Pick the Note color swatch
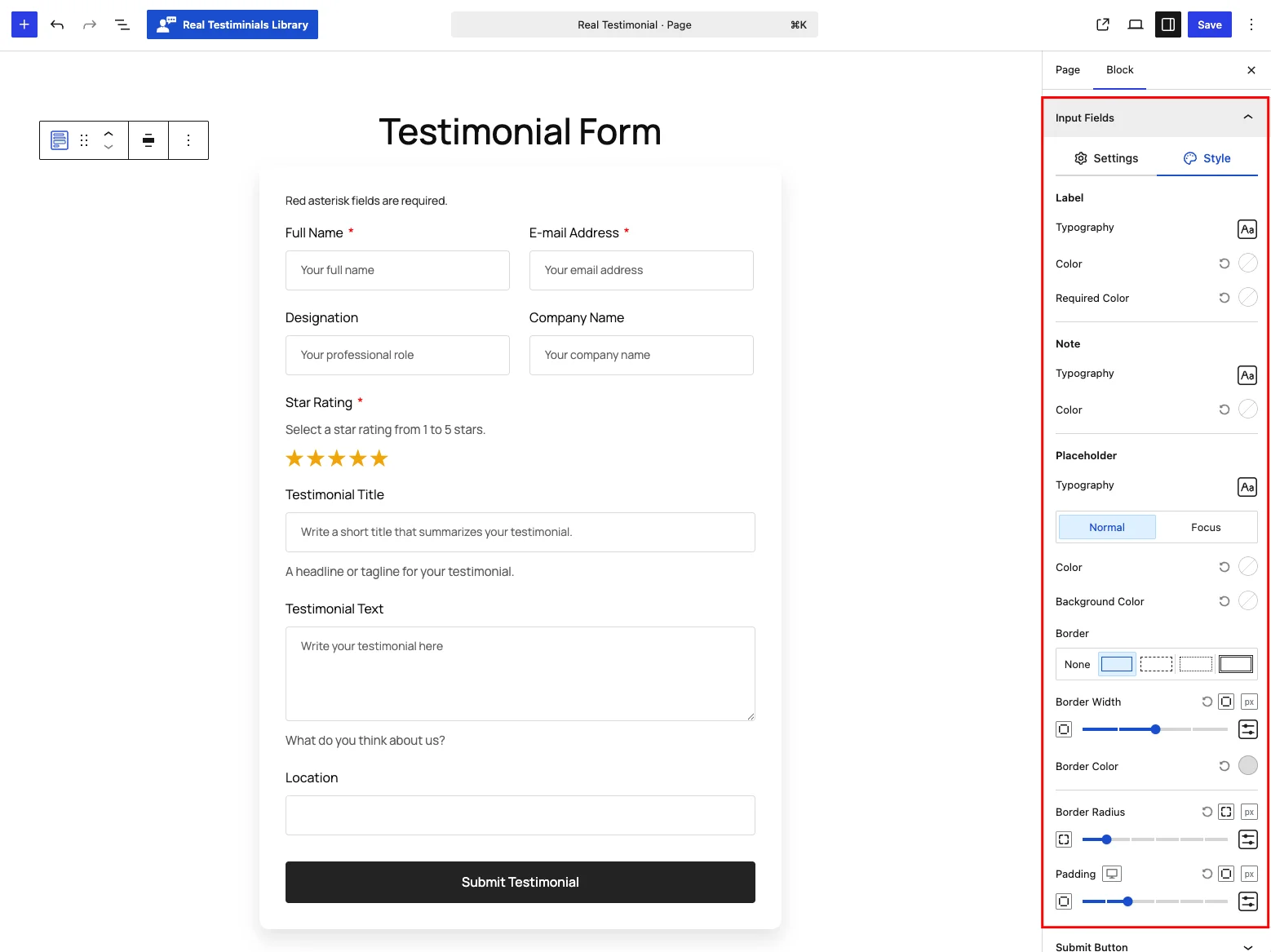1271x952 pixels. (1248, 409)
